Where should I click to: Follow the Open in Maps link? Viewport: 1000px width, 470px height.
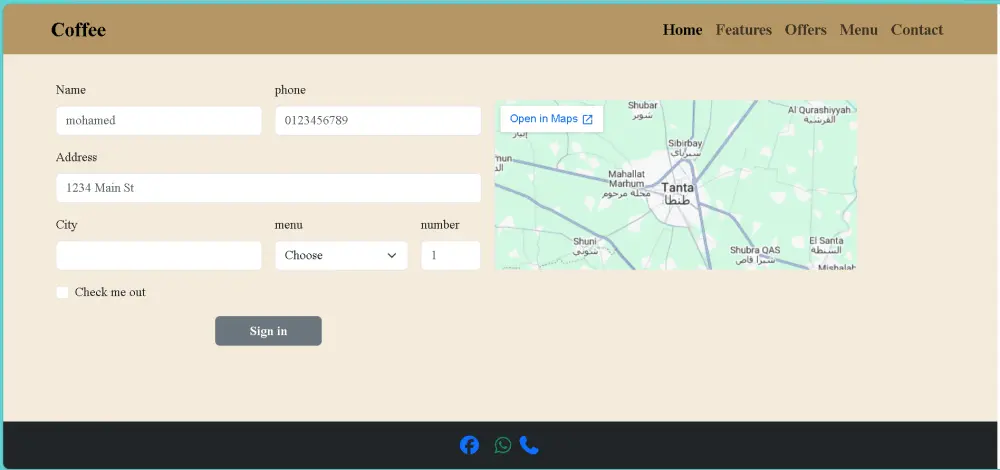pyautogui.click(x=551, y=119)
